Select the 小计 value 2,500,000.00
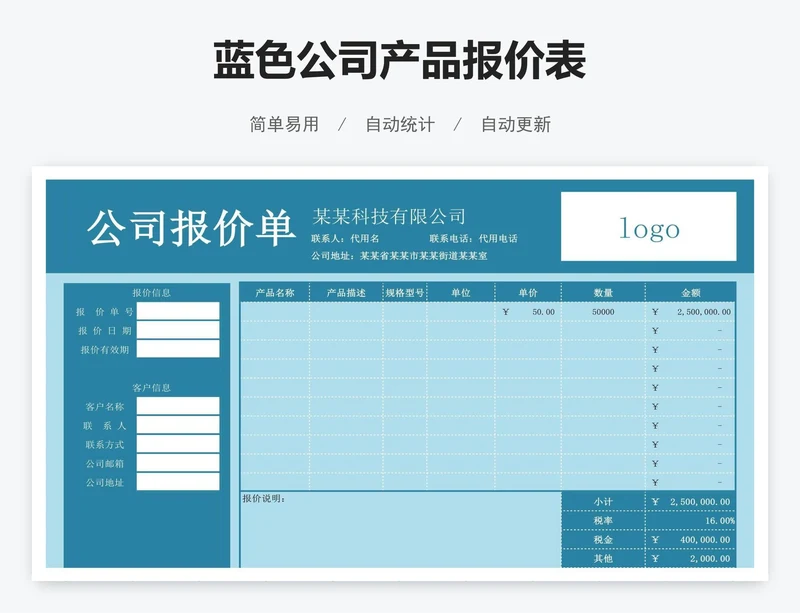 click(691, 502)
